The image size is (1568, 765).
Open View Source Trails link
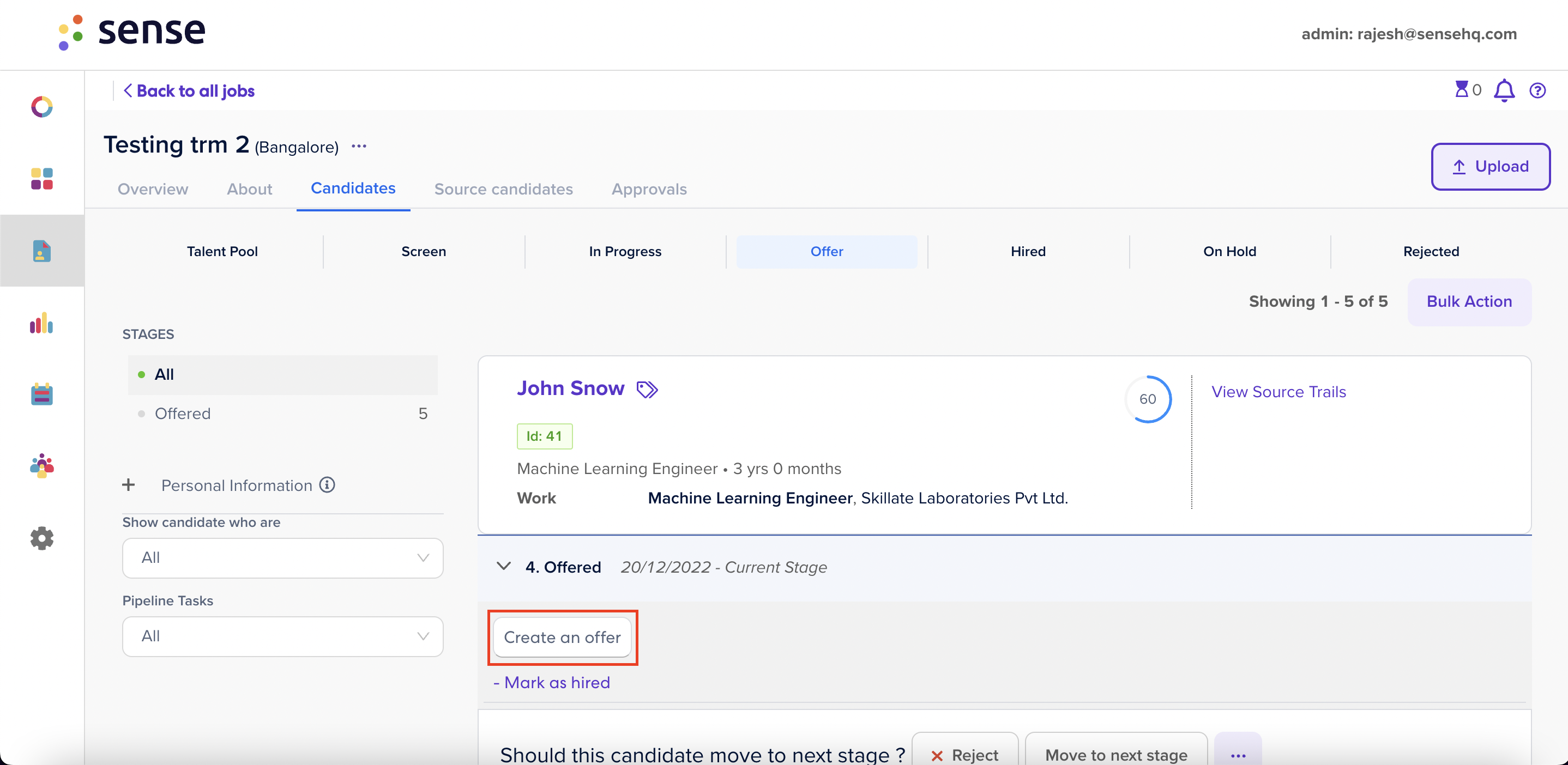click(x=1278, y=392)
